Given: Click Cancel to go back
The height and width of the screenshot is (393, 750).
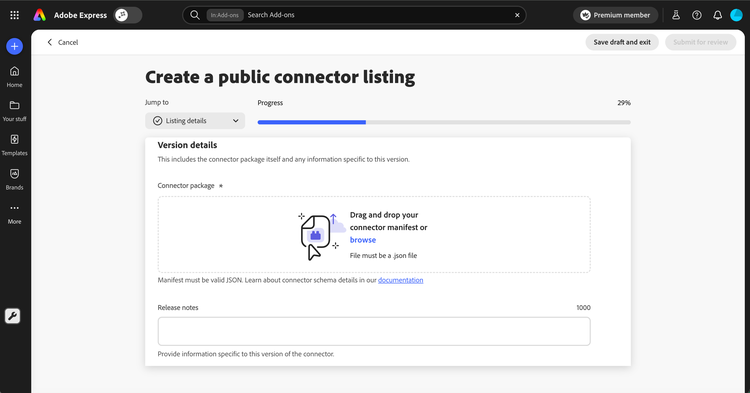Looking at the screenshot, I should [63, 43].
